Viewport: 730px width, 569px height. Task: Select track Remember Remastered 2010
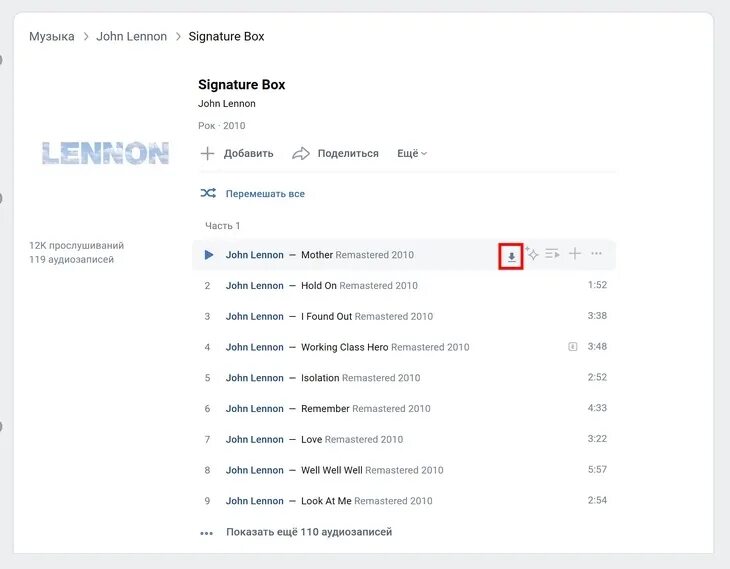click(x=365, y=408)
